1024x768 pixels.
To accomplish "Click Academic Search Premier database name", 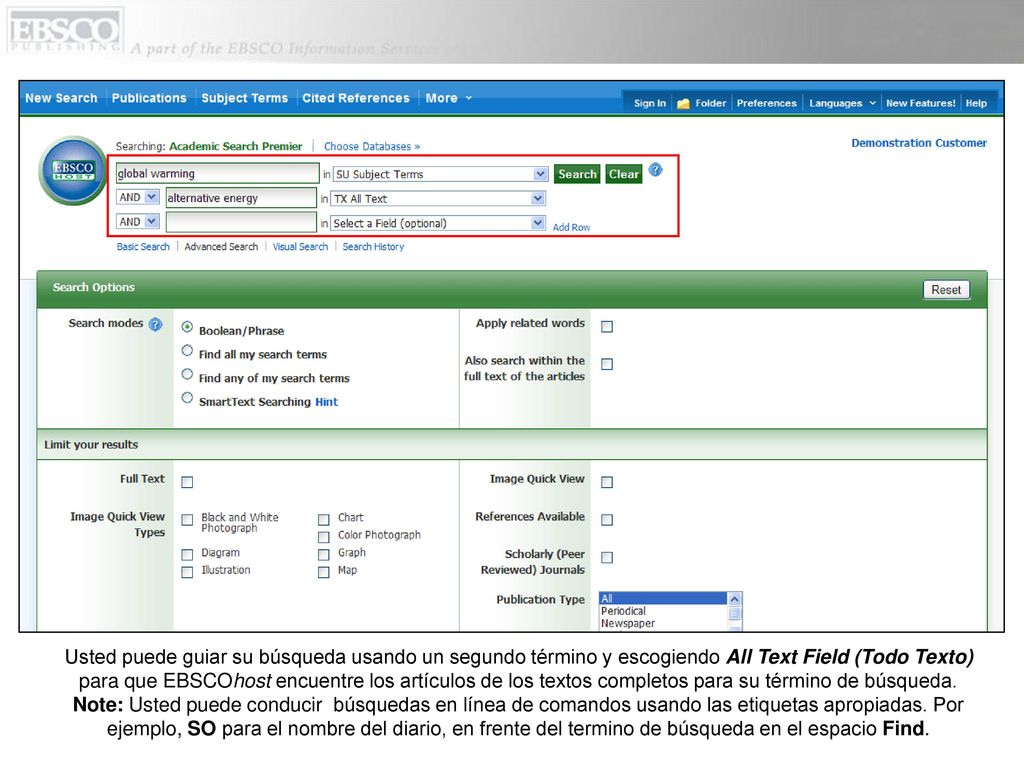I will click(x=236, y=146).
